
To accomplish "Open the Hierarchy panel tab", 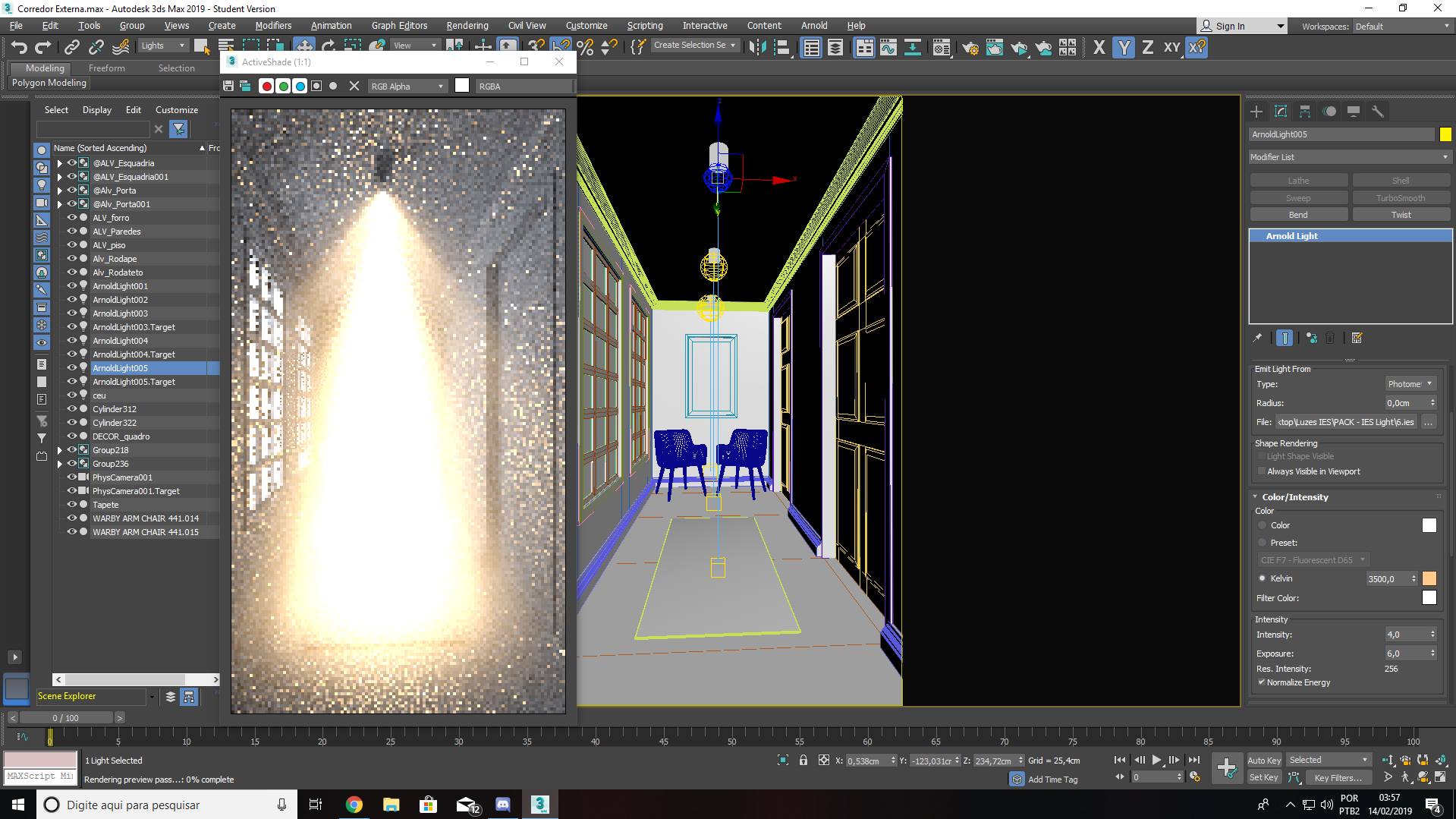I will [1305, 112].
